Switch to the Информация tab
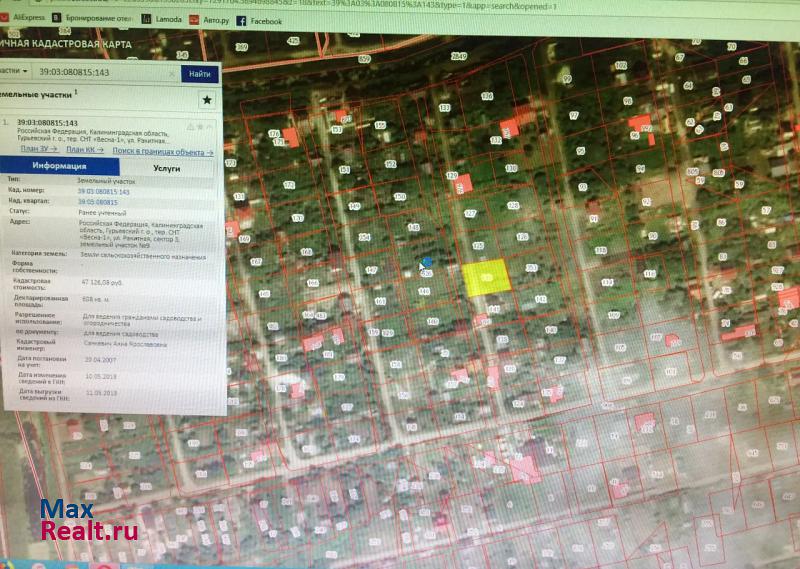Image resolution: width=800 pixels, height=569 pixels. click(x=60, y=167)
